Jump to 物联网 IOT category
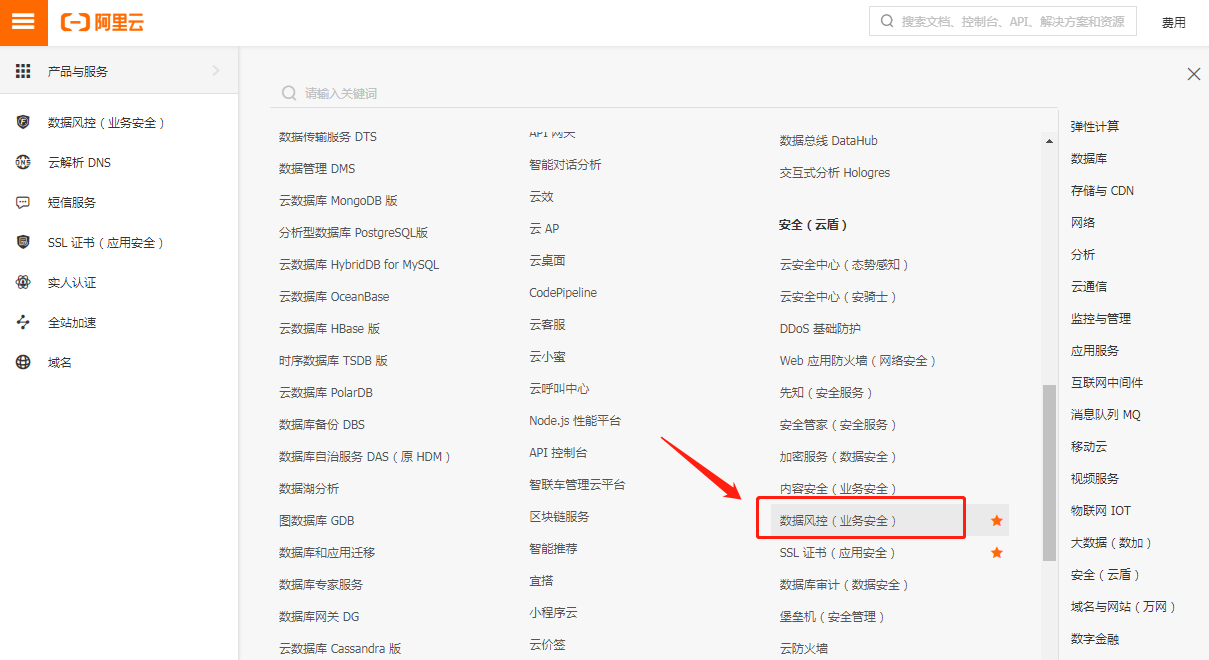 pos(1101,510)
